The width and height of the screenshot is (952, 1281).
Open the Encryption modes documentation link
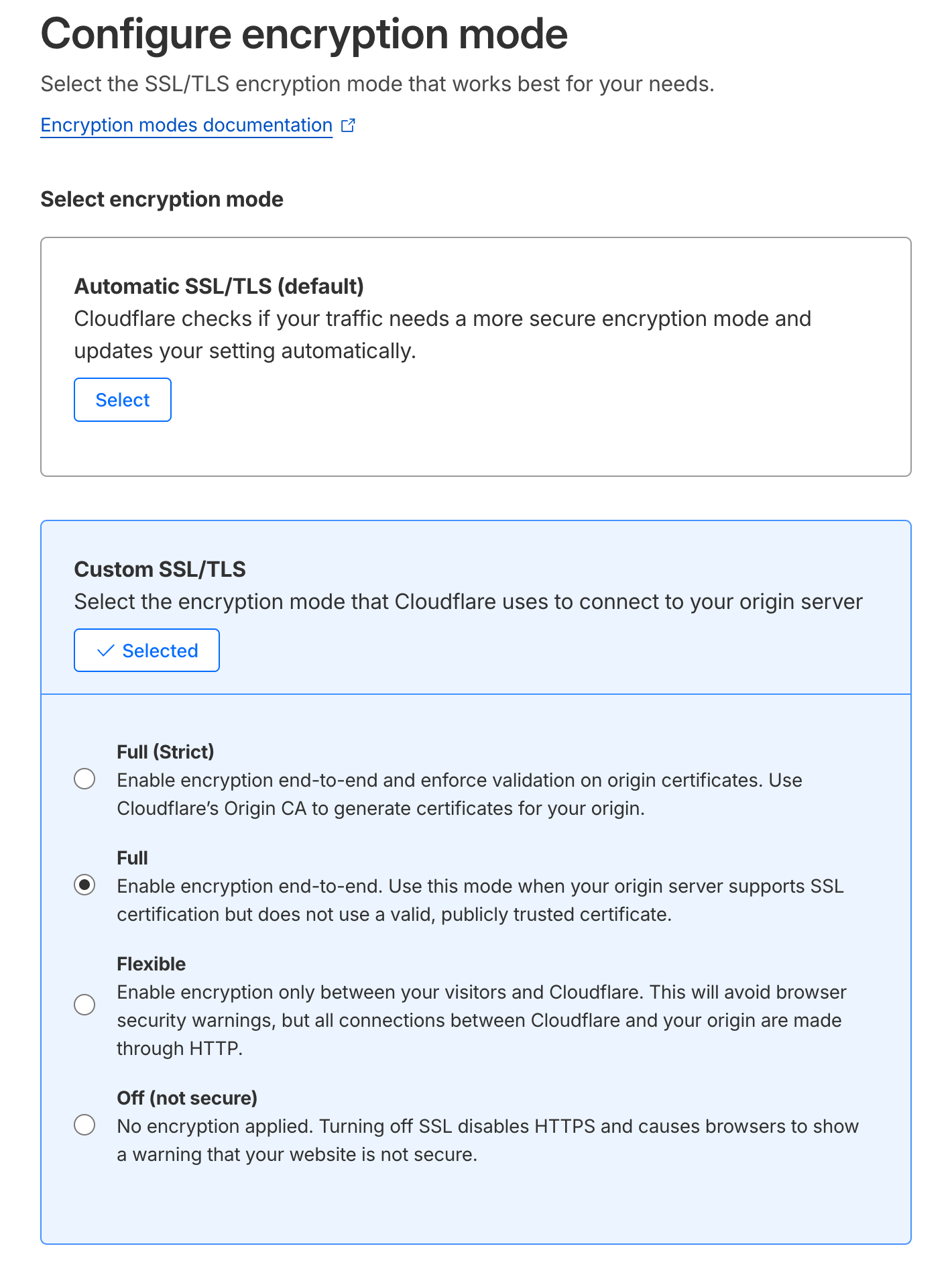[186, 125]
